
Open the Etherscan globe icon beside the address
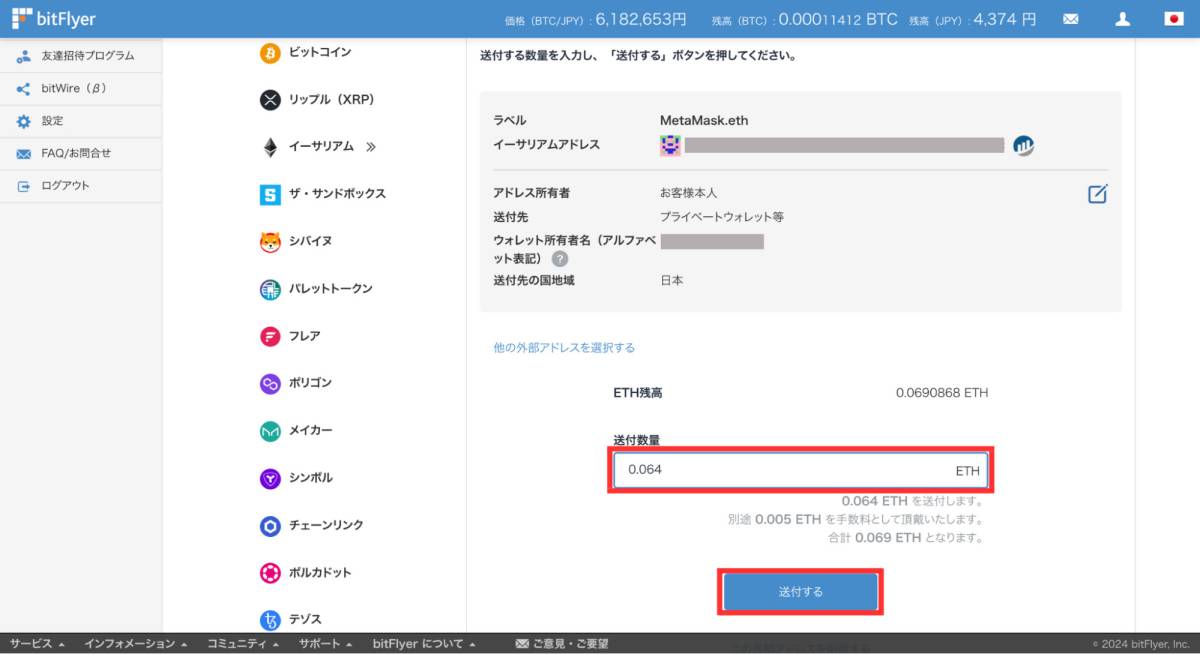(x=1022, y=145)
